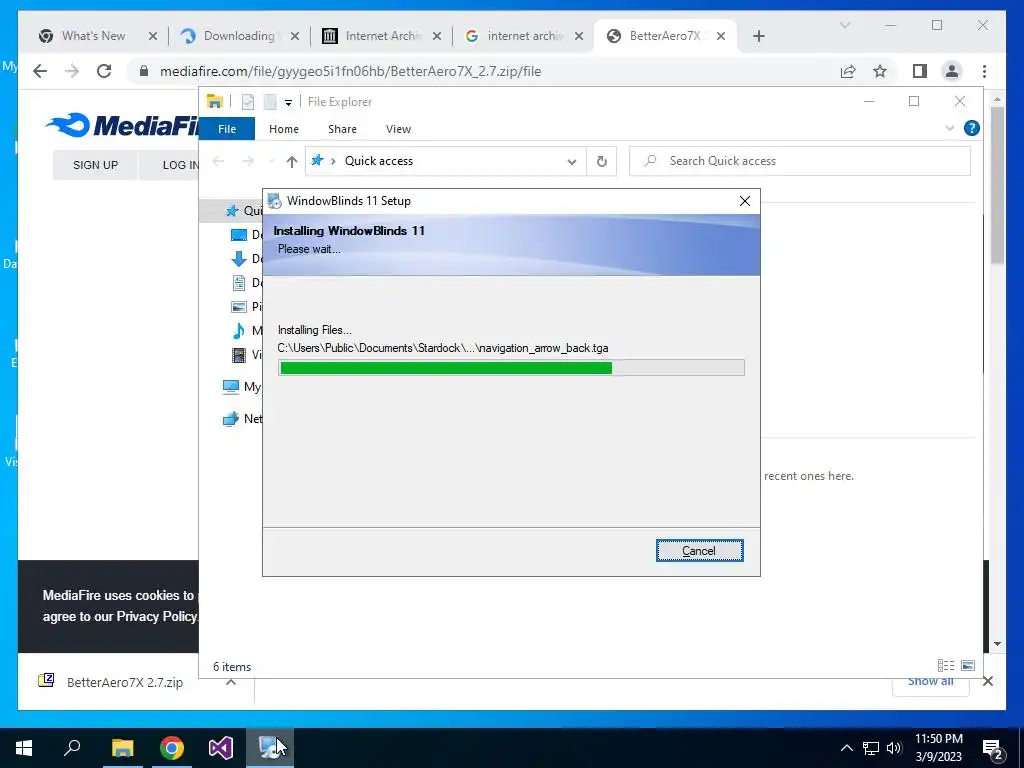Select the Documents item in navigation pane
The height and width of the screenshot is (768, 1024).
(x=247, y=283)
